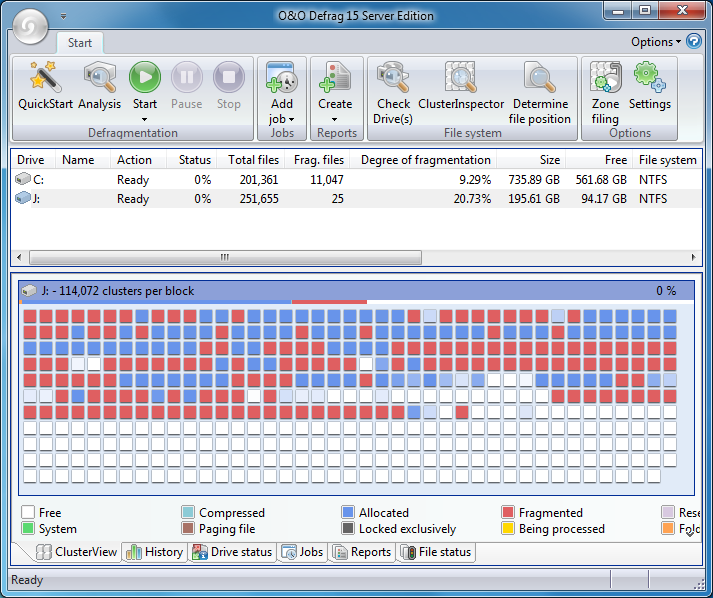Screen dimensions: 713x598
Task: Switch to the Drive status tab
Action: click(x=232, y=552)
